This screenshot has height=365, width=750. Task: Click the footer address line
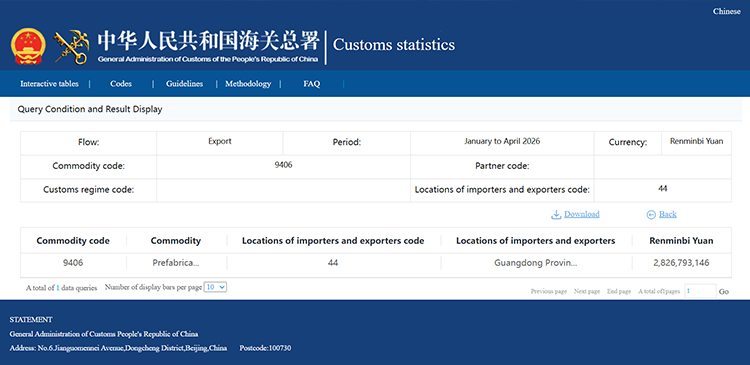pos(118,348)
